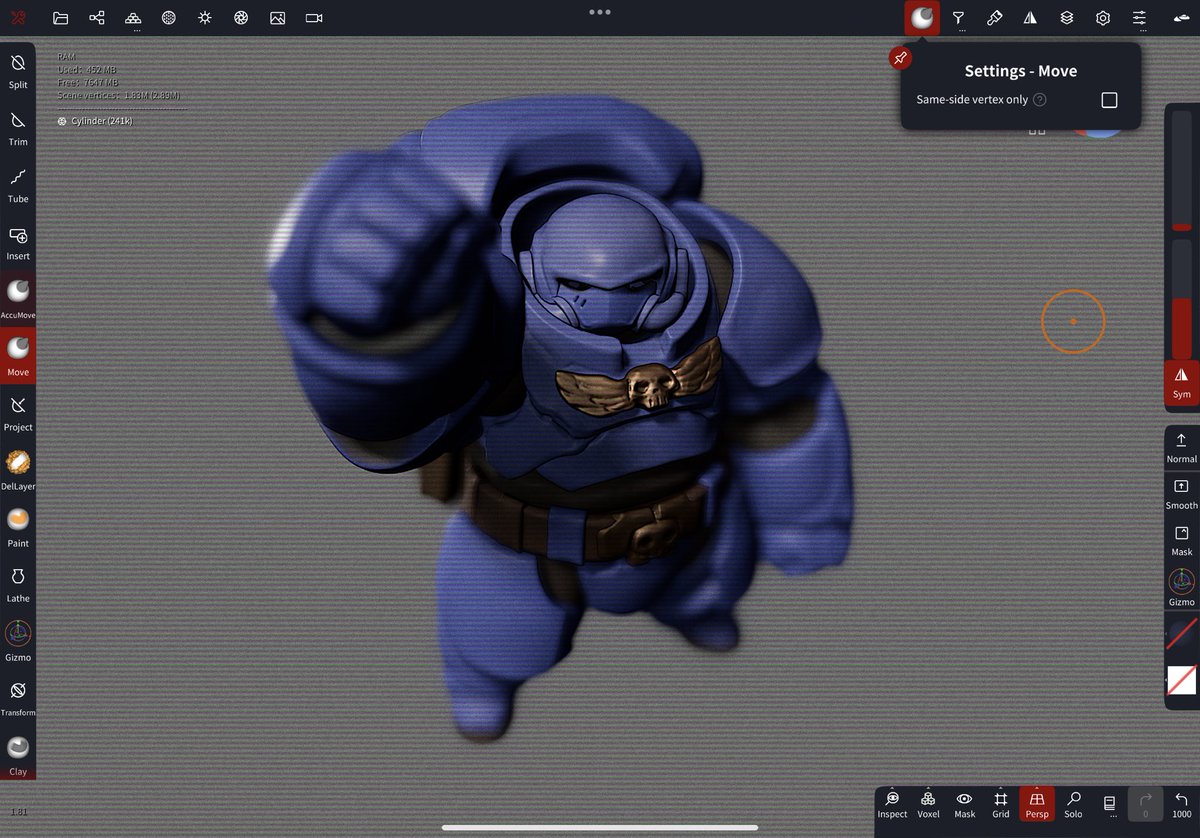Toggle Persp perspective camera

coord(1037,804)
